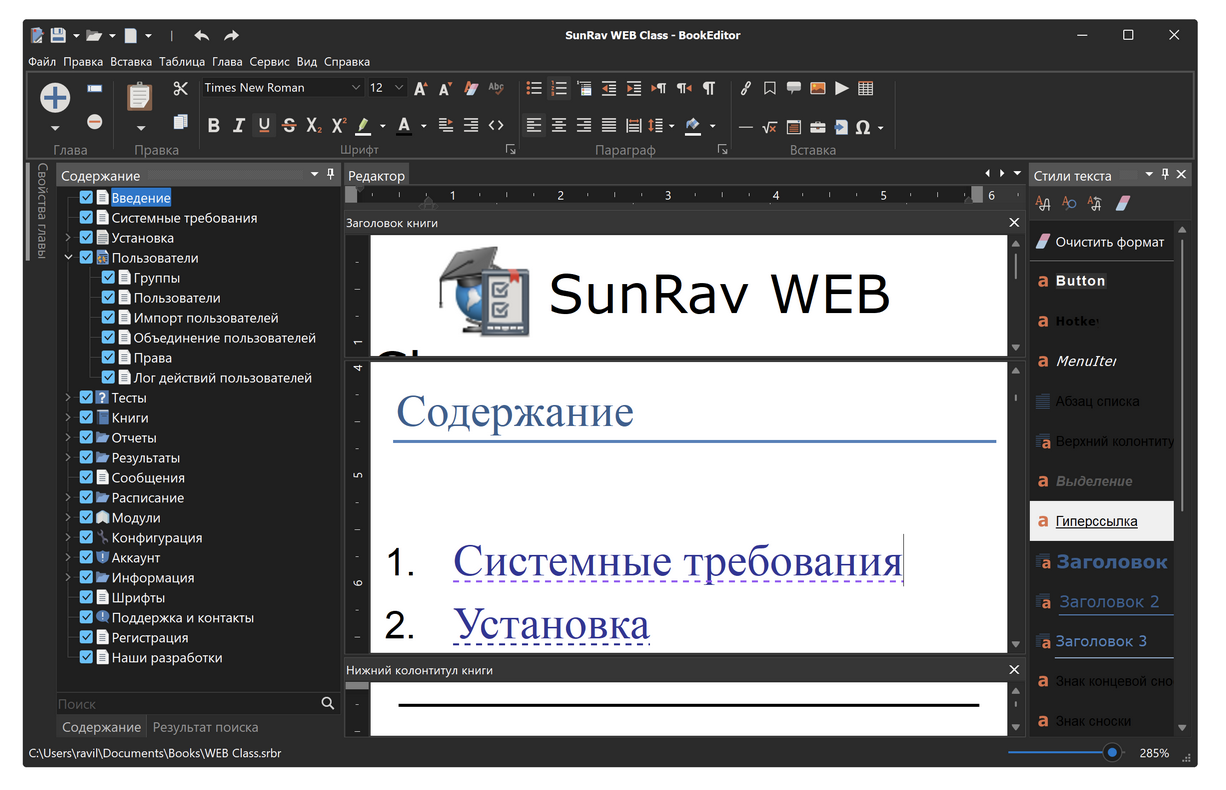Click the Системные требования link in the editor
The height and width of the screenshot is (790, 1226).
pyautogui.click(x=678, y=562)
